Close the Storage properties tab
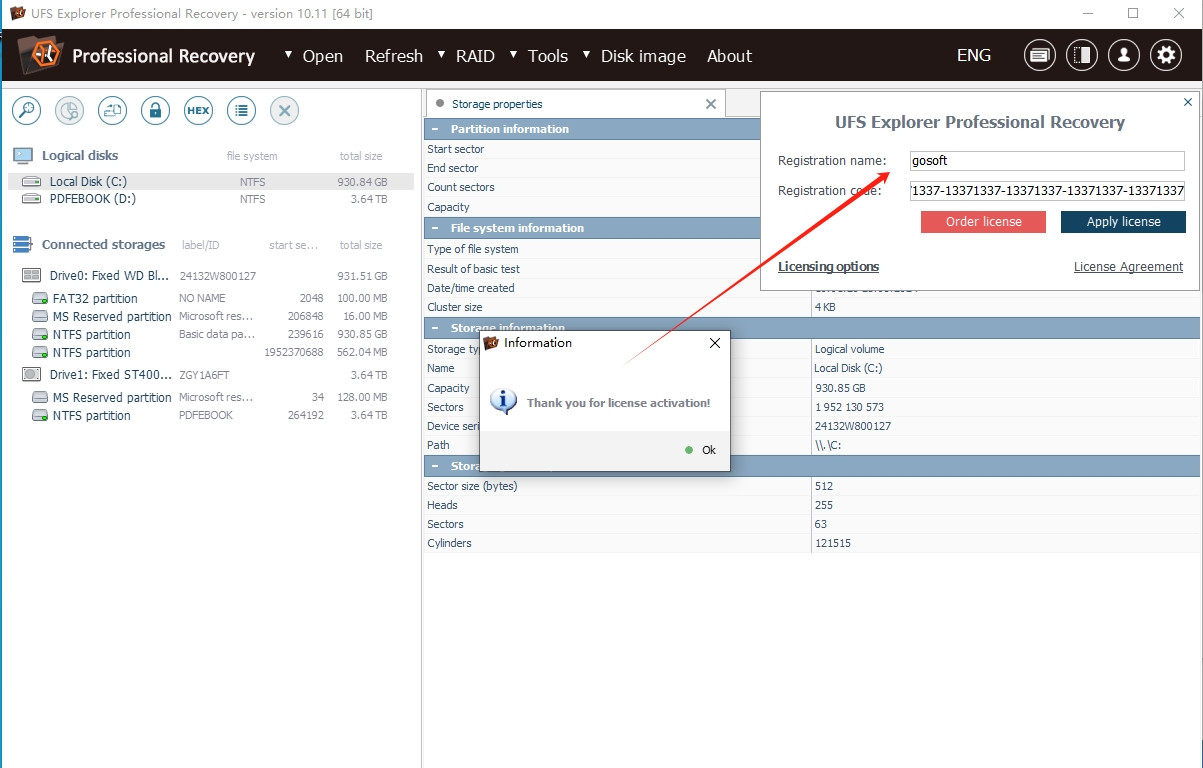The height and width of the screenshot is (768, 1203). click(x=711, y=104)
